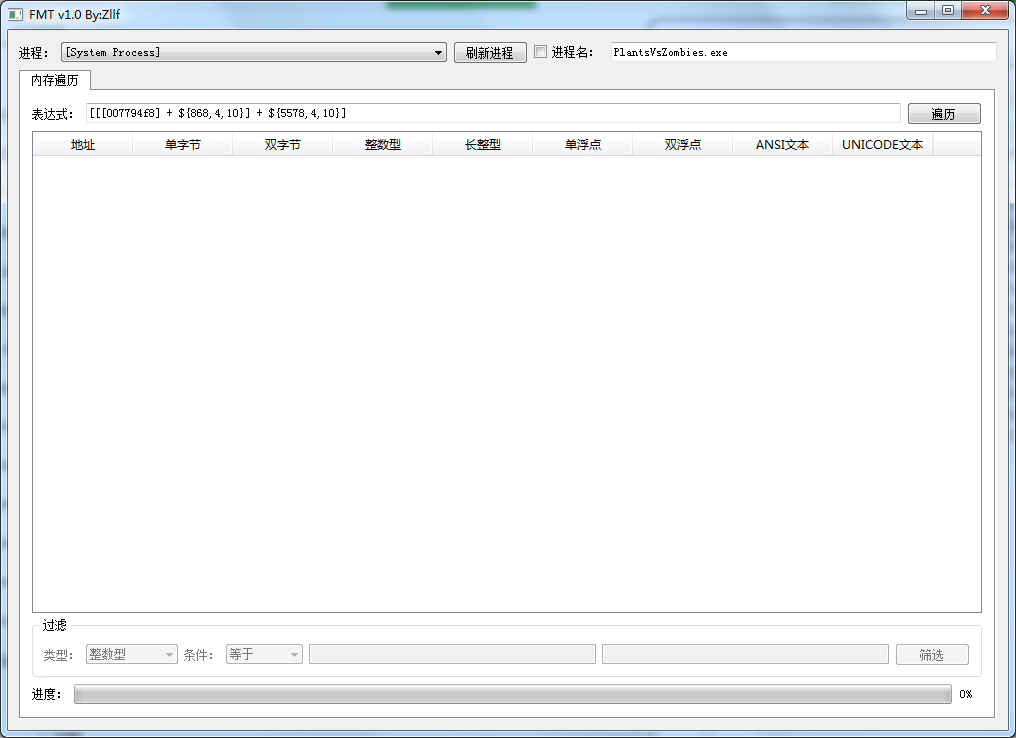Screen dimensions: 1016x738
Task: Click the UNICODE文本 column header
Action: pyautogui.click(x=882, y=144)
